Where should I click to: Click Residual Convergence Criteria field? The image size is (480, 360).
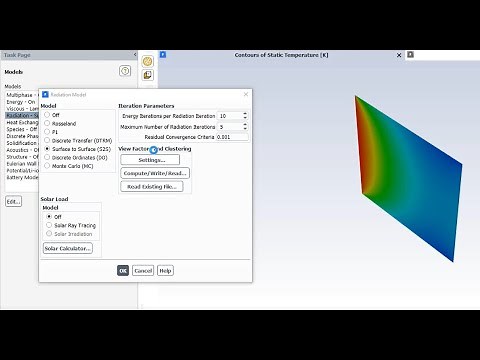click(x=232, y=137)
